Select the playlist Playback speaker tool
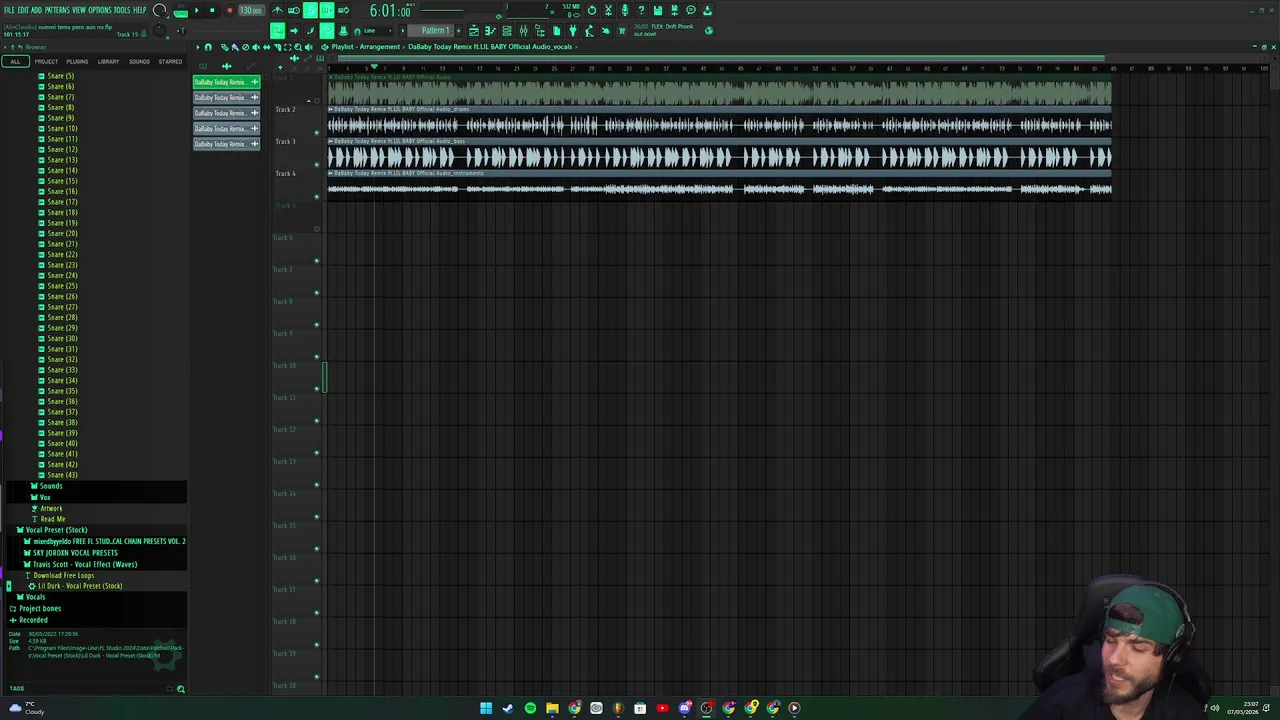This screenshot has height=720, width=1280. 308,47
